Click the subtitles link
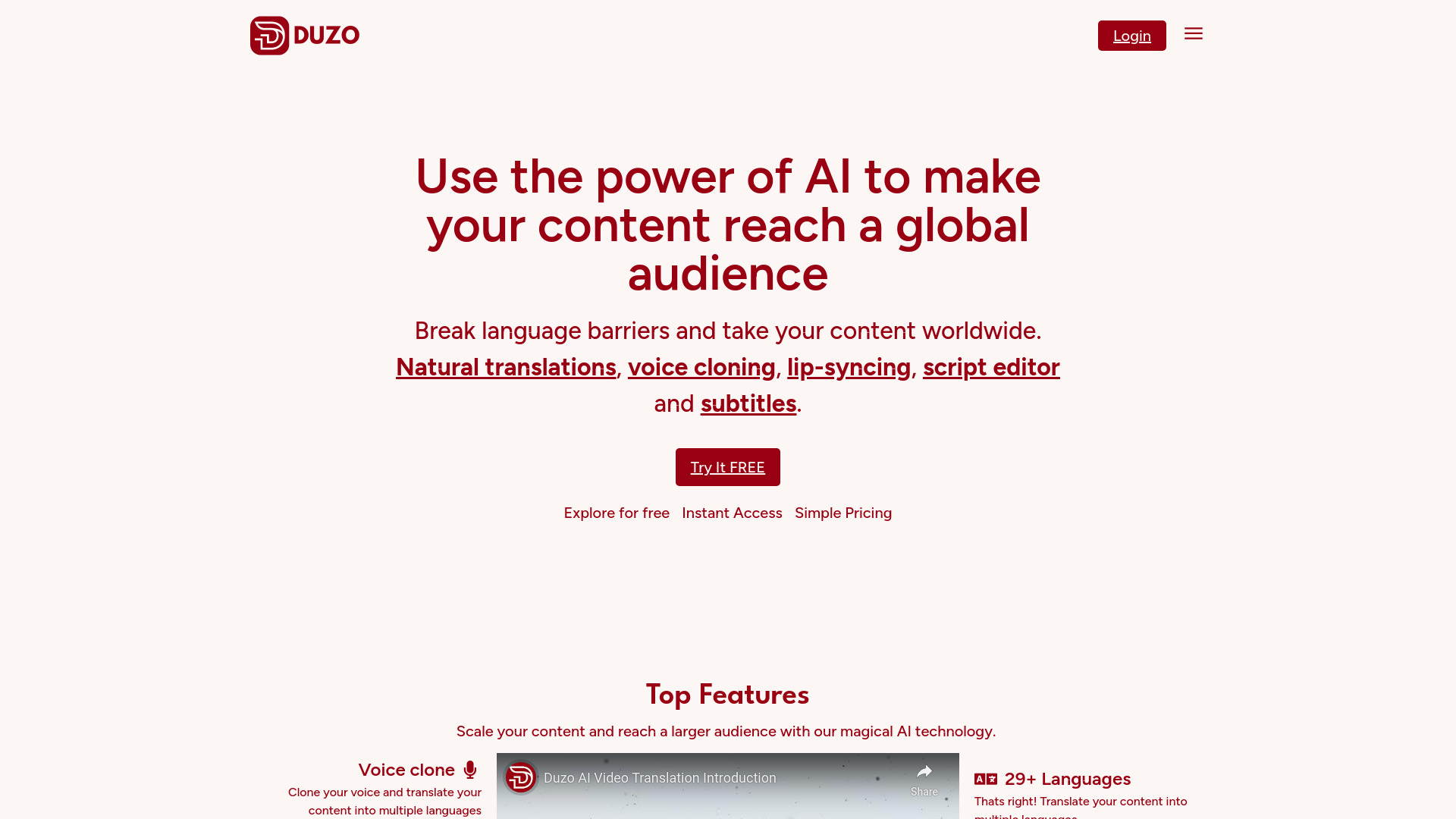1456x819 pixels. 748,403
